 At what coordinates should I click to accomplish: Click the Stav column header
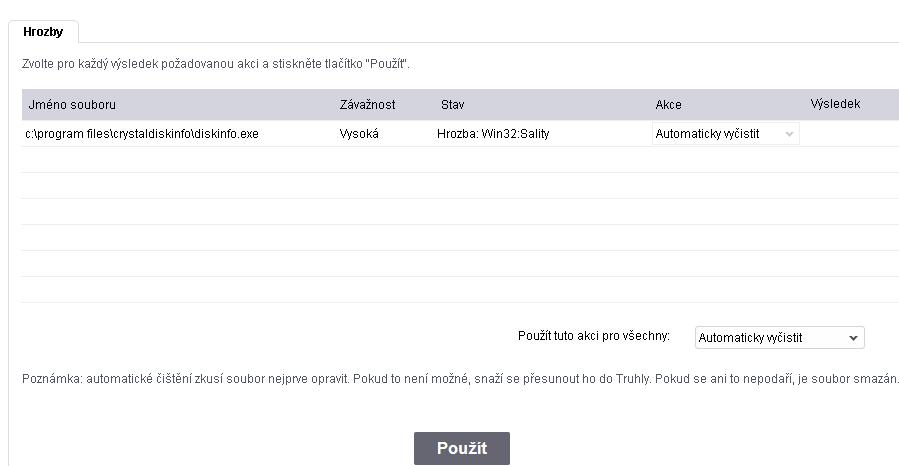452,104
